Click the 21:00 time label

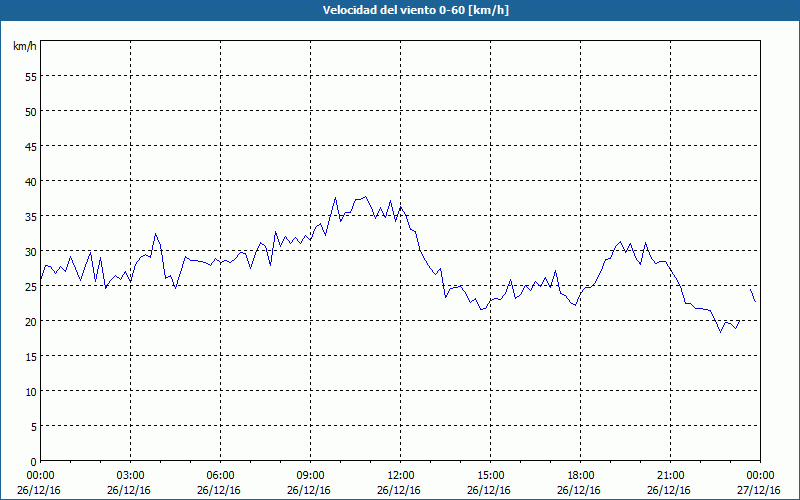click(670, 476)
